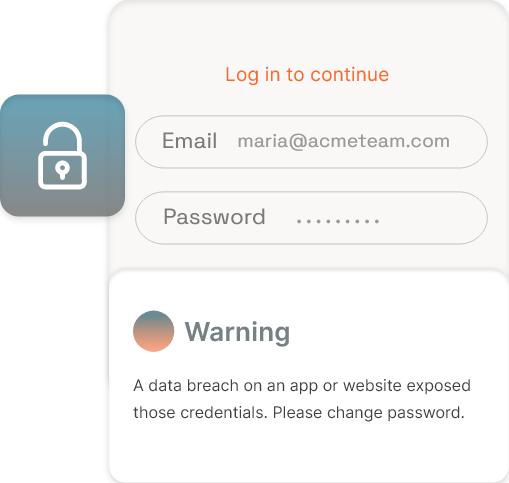
Task: Focus the Password input field
Action: pyautogui.click(x=311, y=218)
